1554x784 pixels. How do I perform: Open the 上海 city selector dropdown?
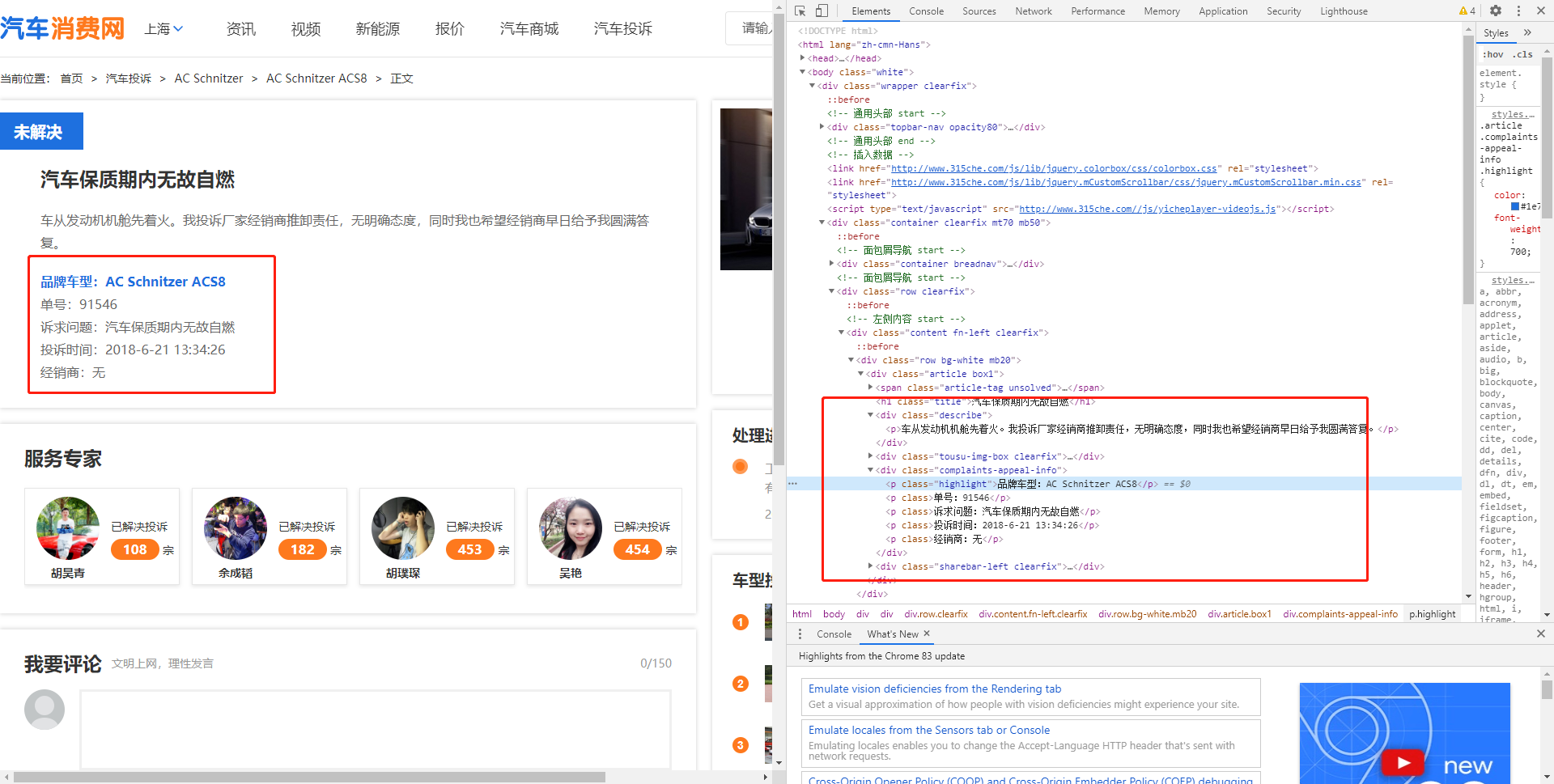(164, 28)
